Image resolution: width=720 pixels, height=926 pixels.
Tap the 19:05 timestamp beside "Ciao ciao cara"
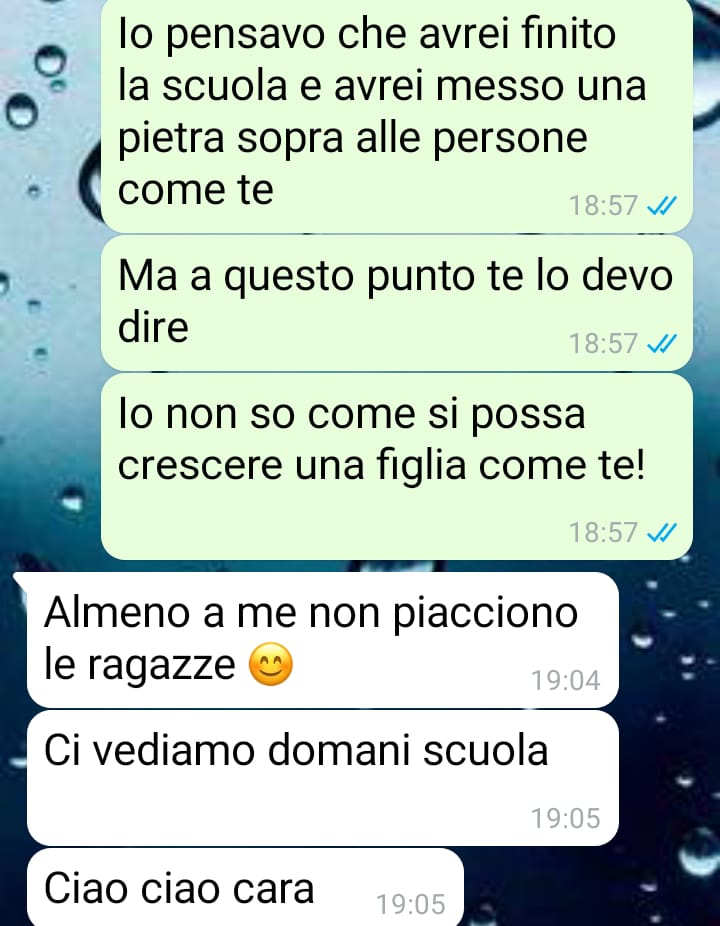(x=411, y=904)
